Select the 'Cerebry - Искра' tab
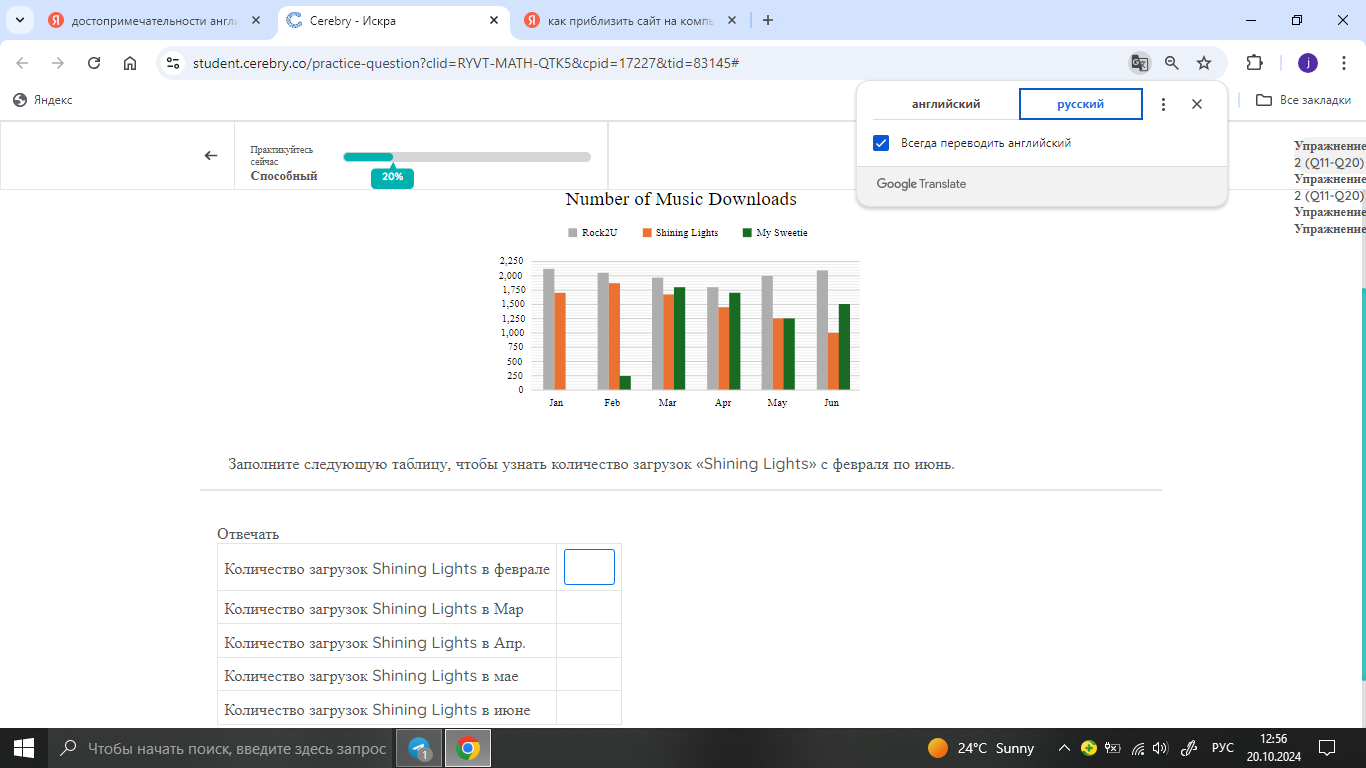 (x=393, y=20)
